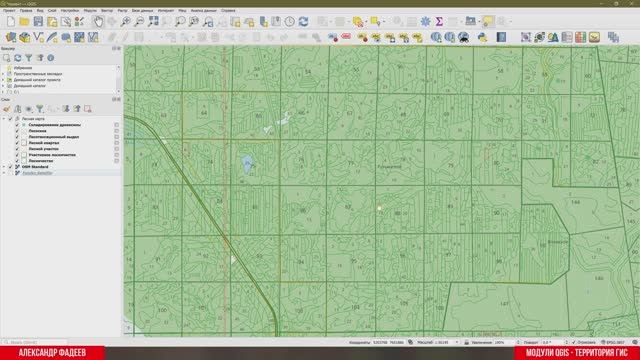Toggle visibility of Участковое лесничество layer
Viewport: 640px width, 360px height.
click(17, 155)
